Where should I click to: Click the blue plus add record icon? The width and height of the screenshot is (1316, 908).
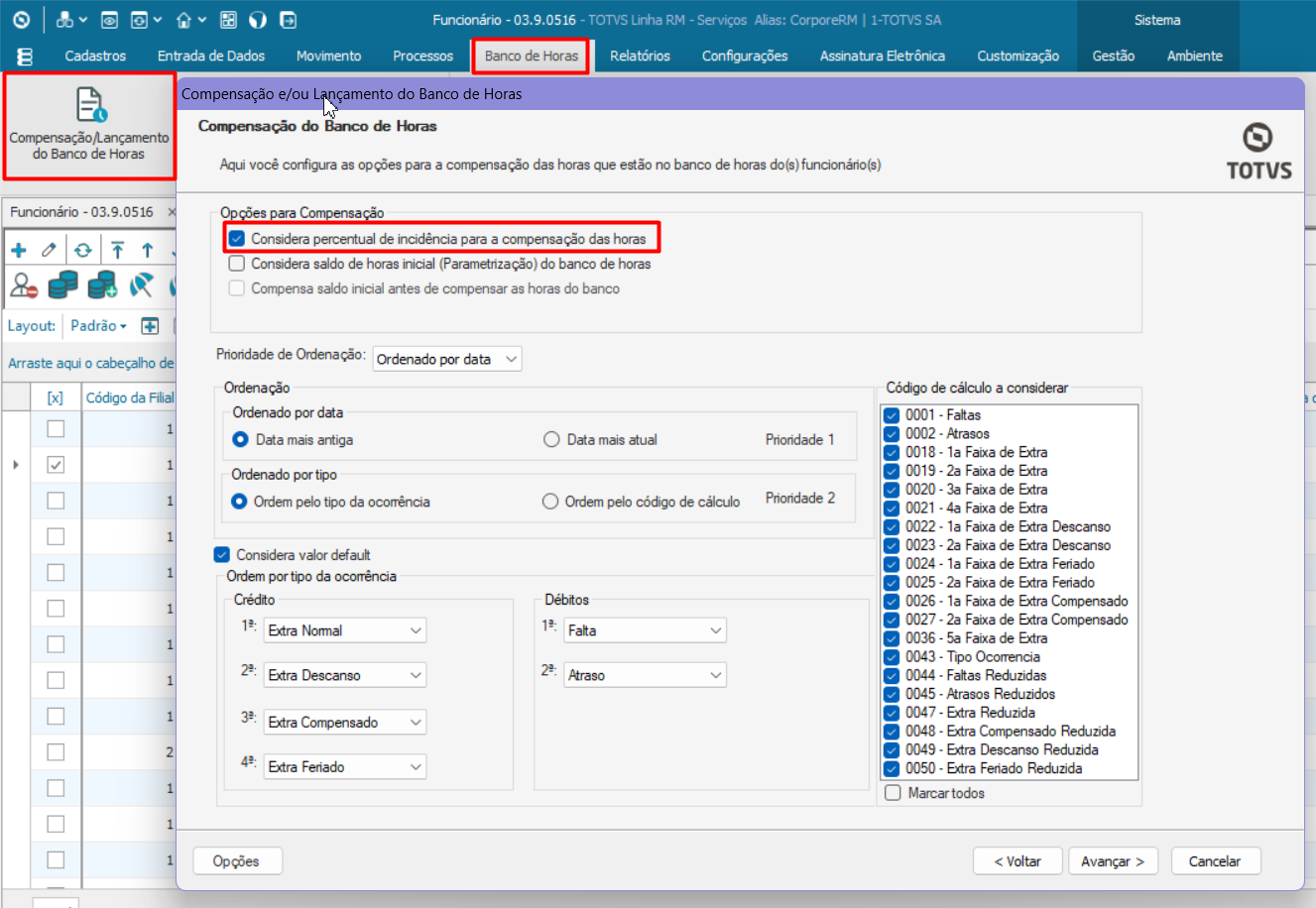click(19, 250)
